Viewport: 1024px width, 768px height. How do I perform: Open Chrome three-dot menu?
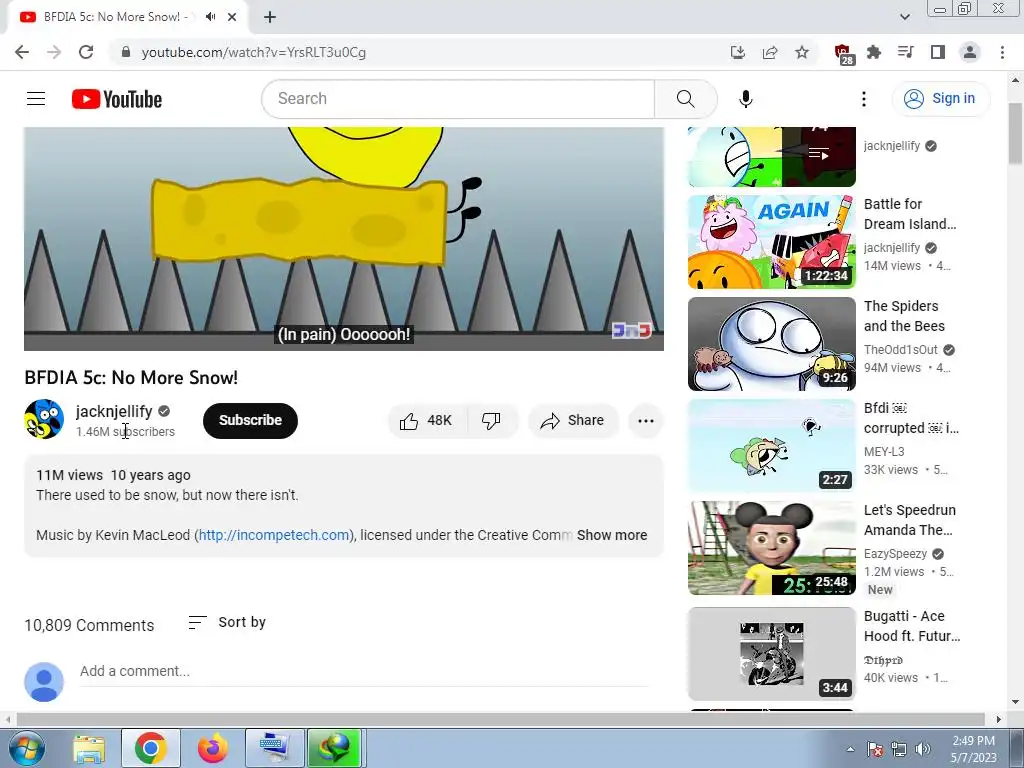click(1002, 52)
